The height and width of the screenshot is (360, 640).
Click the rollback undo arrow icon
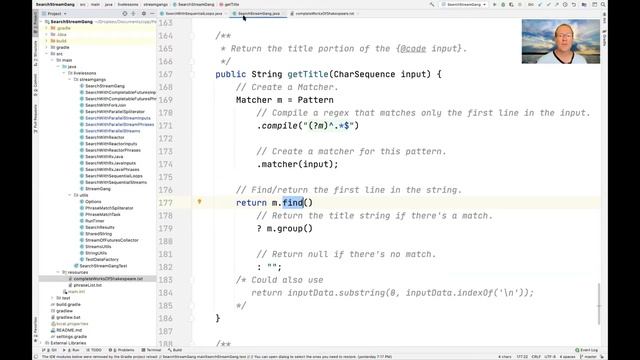tap(573, 4)
